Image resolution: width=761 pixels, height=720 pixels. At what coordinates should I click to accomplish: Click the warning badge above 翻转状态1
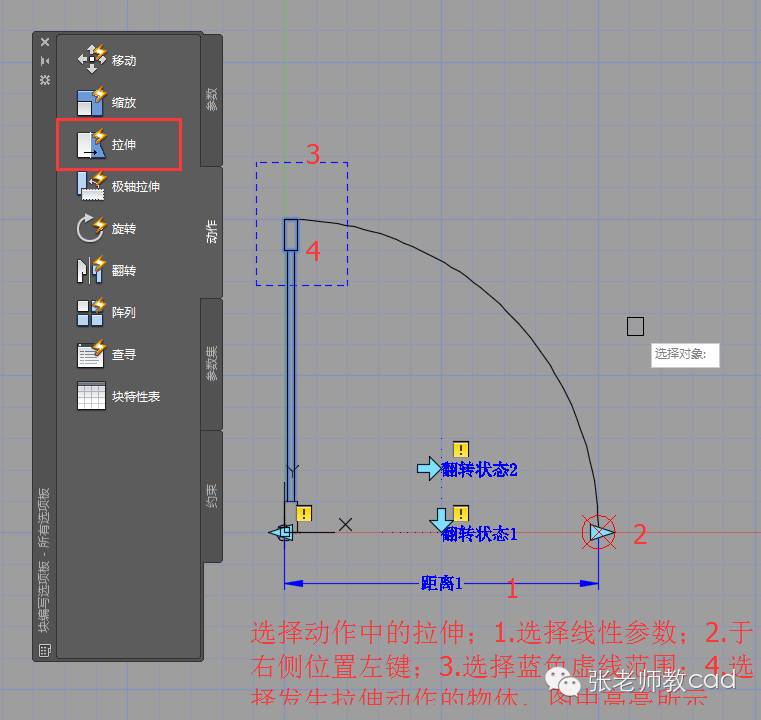[x=461, y=513]
